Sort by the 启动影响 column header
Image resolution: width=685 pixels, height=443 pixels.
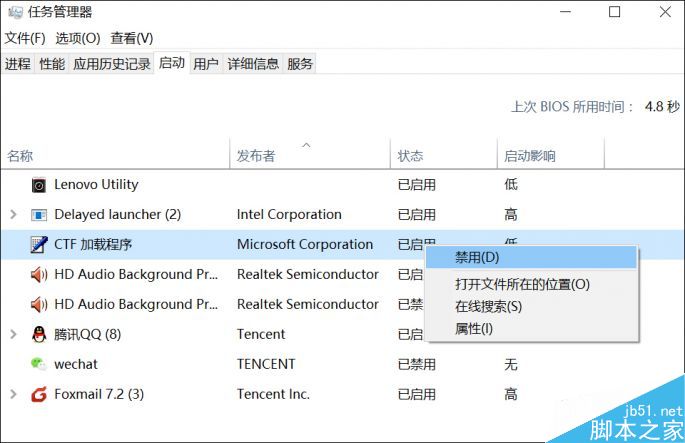[x=530, y=156]
